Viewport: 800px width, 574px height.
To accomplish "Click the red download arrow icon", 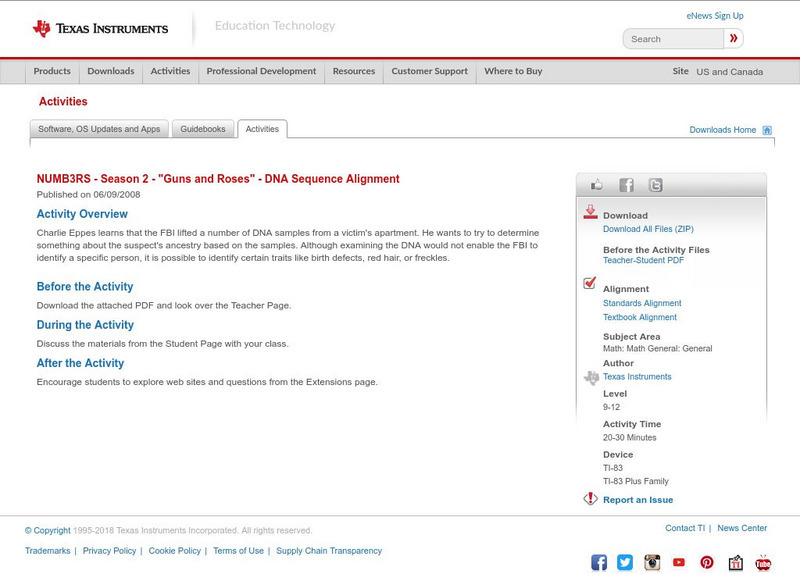I will [x=590, y=212].
